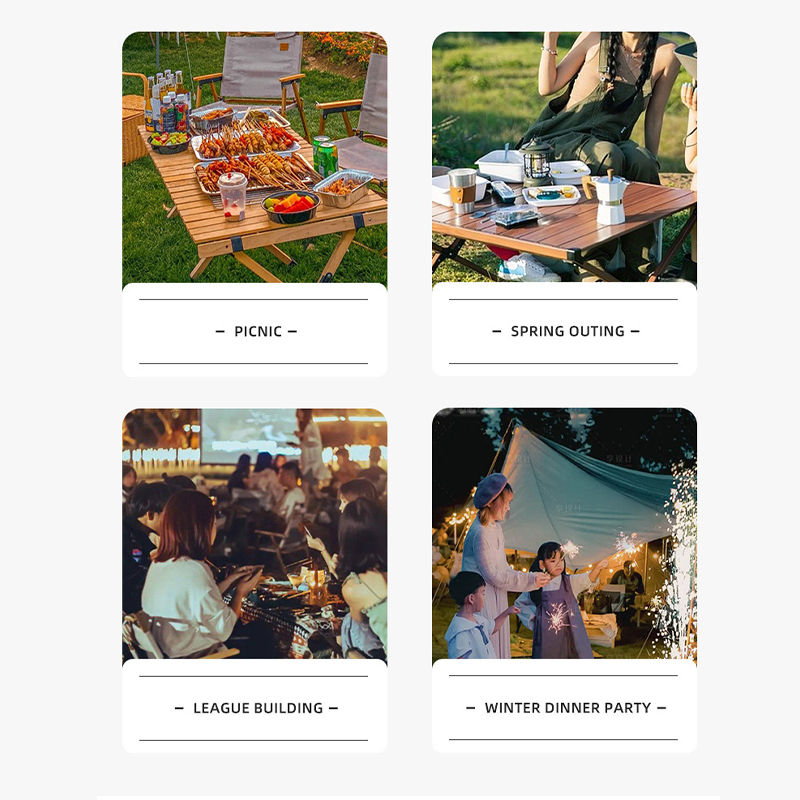
Task: Click the green soda cans
Action: click(x=325, y=156)
